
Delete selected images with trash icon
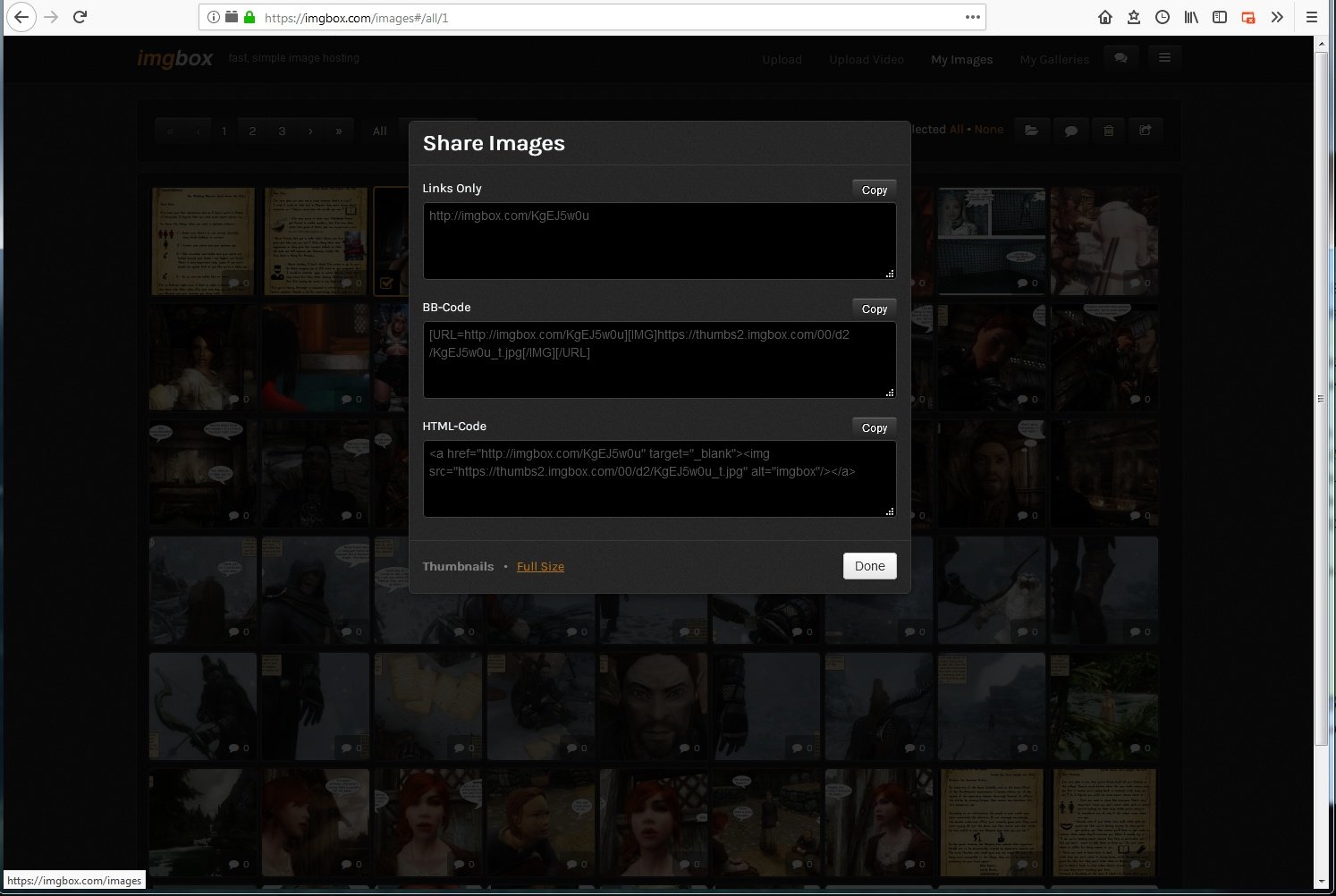click(x=1109, y=131)
